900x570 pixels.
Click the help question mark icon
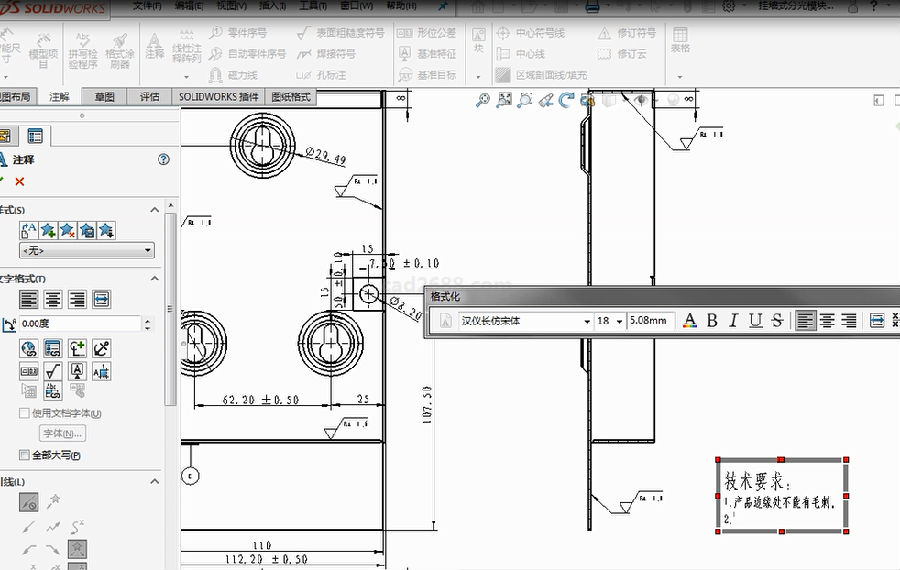click(164, 159)
